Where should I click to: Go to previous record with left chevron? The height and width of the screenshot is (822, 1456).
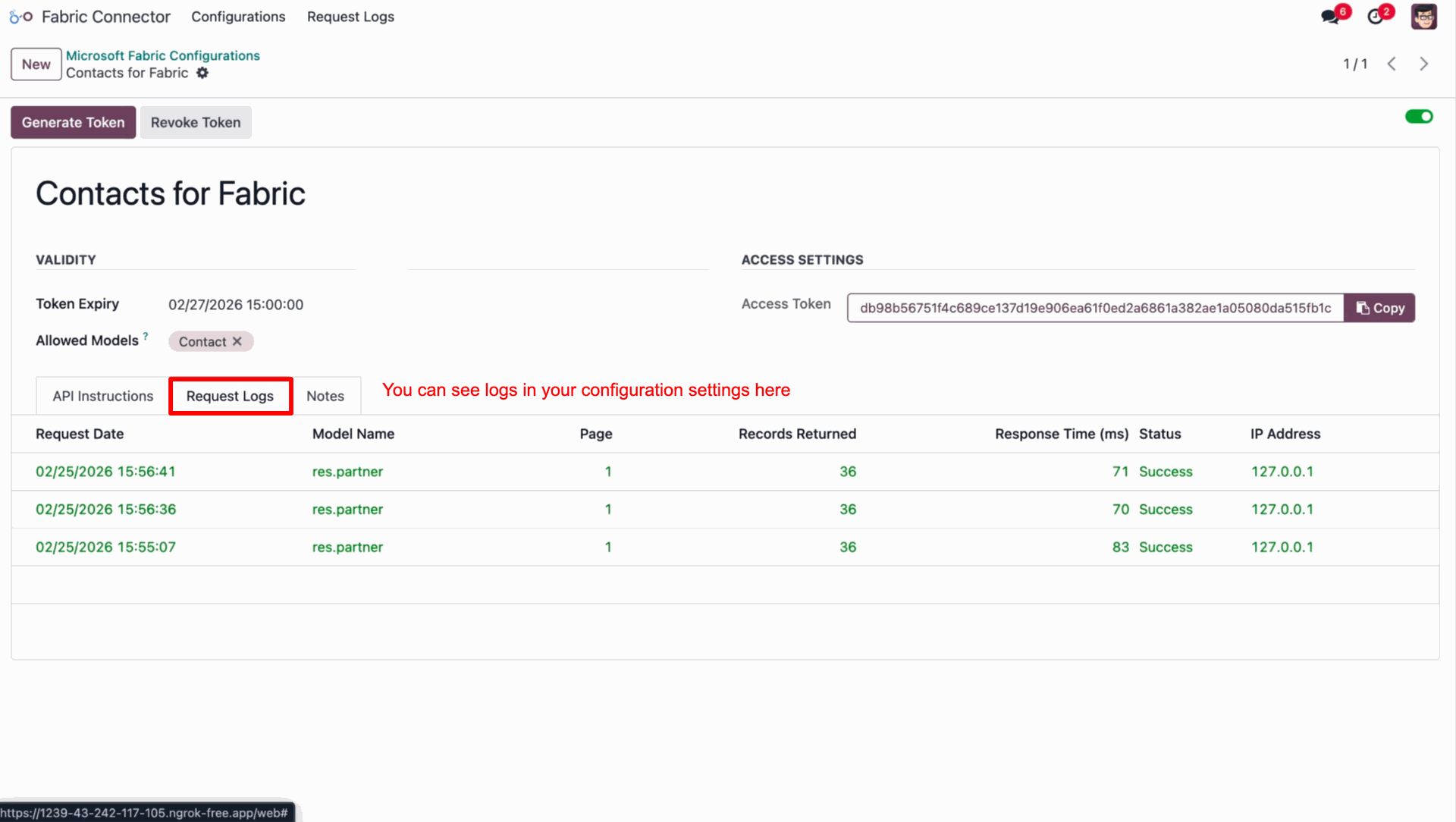1392,64
